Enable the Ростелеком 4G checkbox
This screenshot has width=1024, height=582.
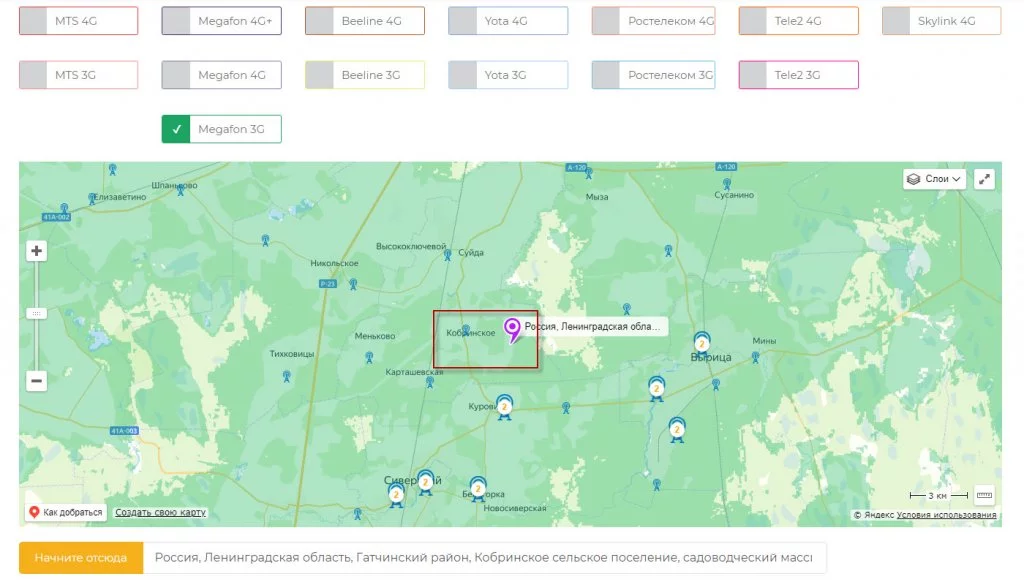606,21
